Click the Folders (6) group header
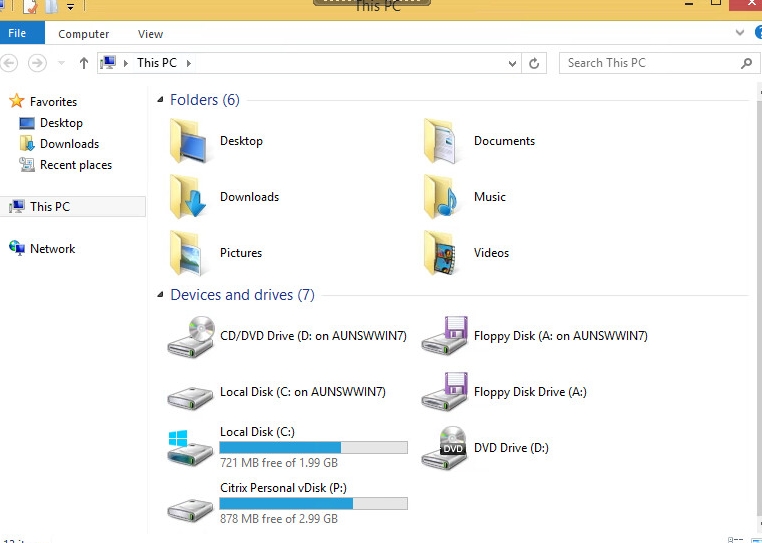The height and width of the screenshot is (543, 762). click(x=205, y=100)
